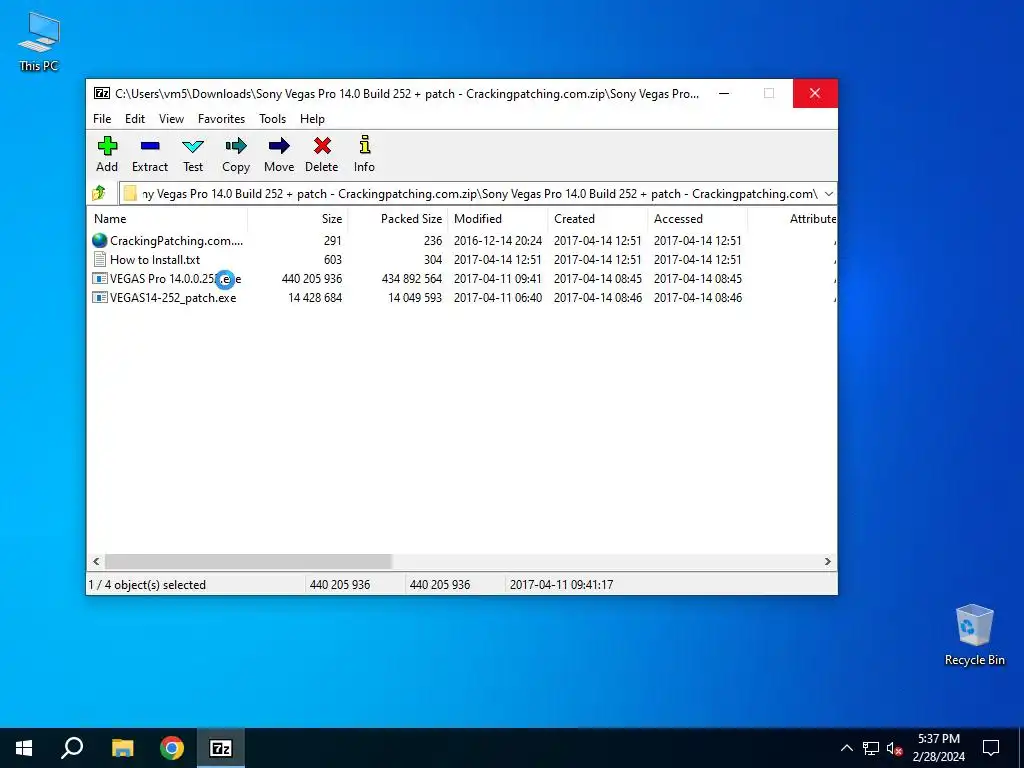Click the horizontal scrollbar thumb

coord(248,562)
